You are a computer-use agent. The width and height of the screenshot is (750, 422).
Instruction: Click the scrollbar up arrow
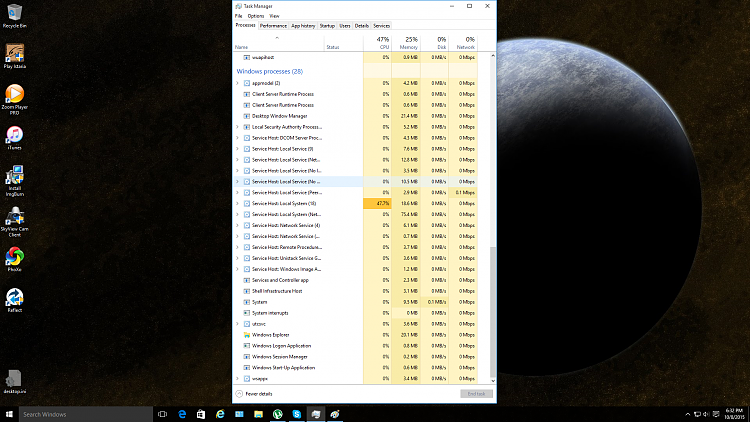[x=493, y=56]
